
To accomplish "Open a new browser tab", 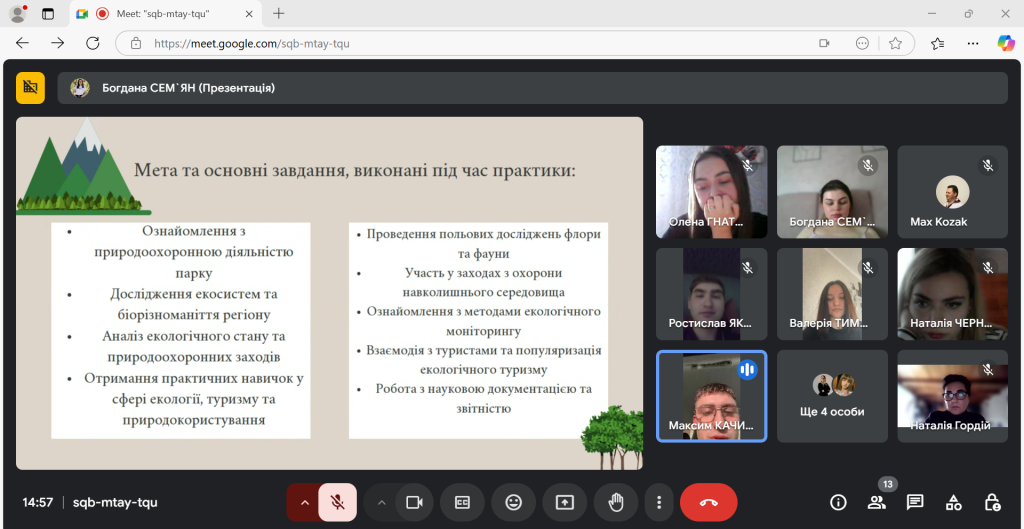I will click(279, 14).
